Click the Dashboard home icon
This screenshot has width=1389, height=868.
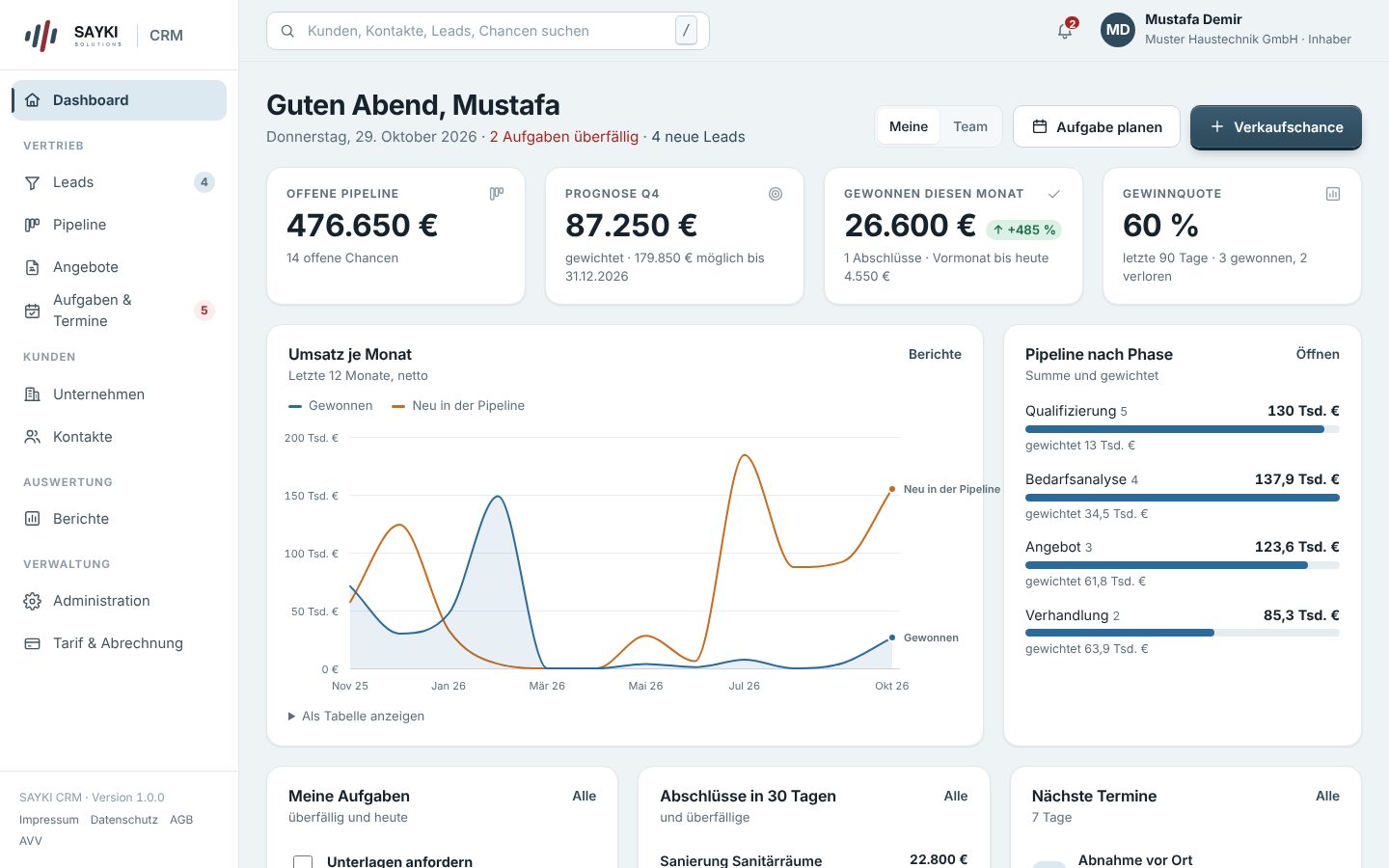33,100
